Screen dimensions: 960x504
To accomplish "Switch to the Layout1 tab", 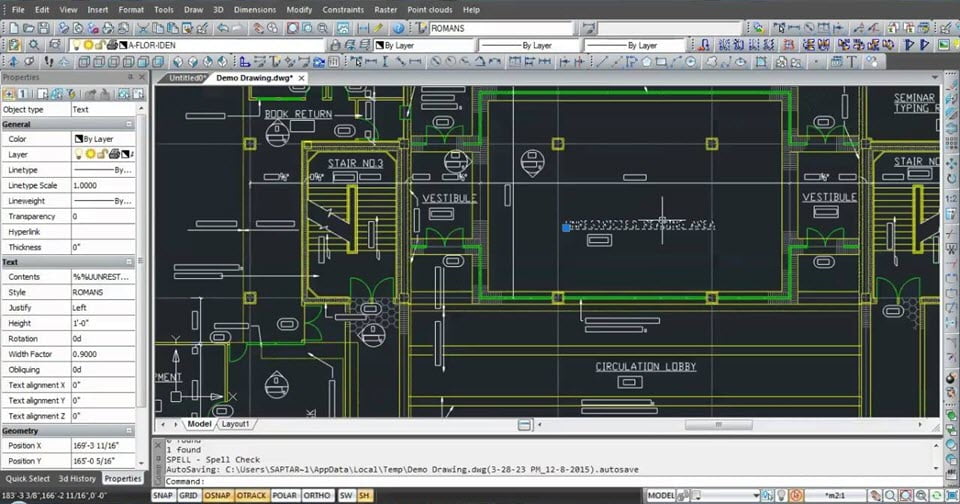I will coord(235,424).
